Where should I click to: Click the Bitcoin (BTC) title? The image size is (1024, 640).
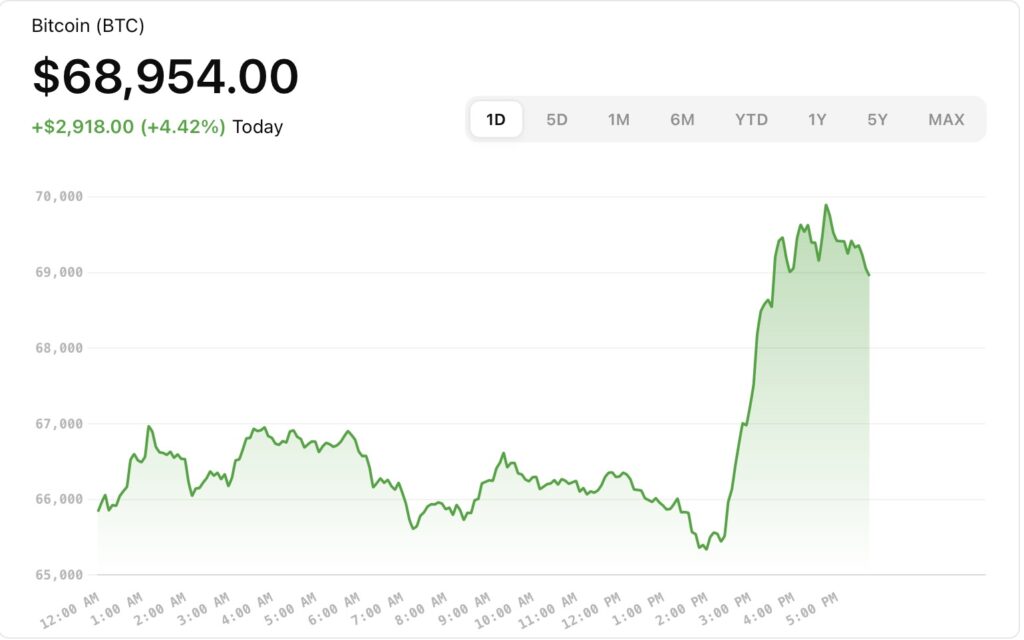pos(88,26)
